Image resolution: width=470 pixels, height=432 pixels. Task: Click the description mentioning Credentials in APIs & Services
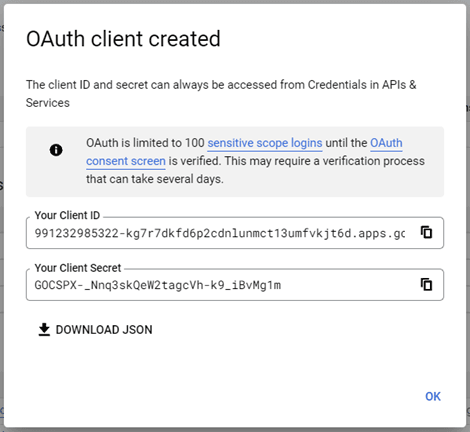coord(221,94)
